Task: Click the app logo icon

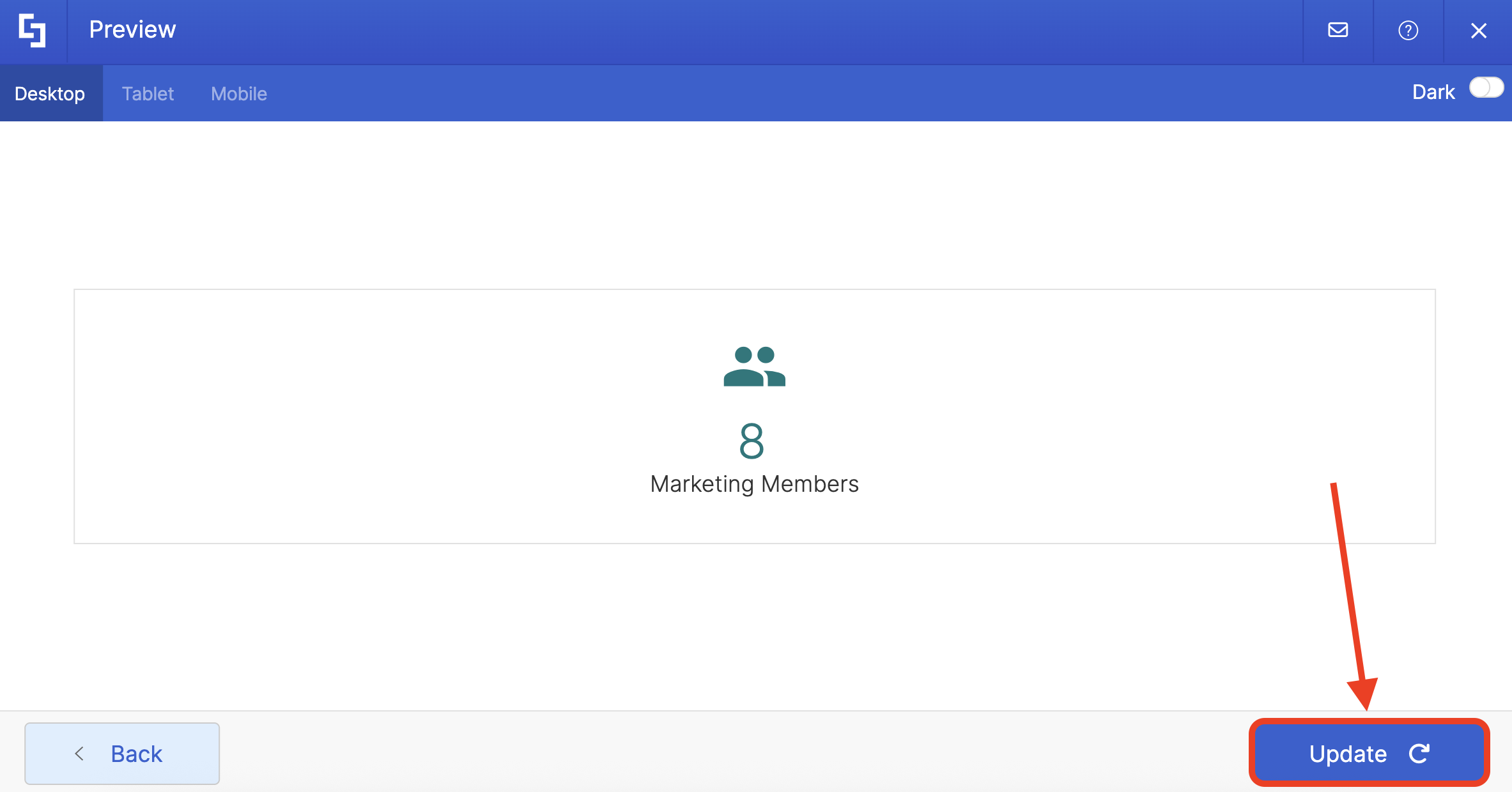Action: (x=32, y=31)
